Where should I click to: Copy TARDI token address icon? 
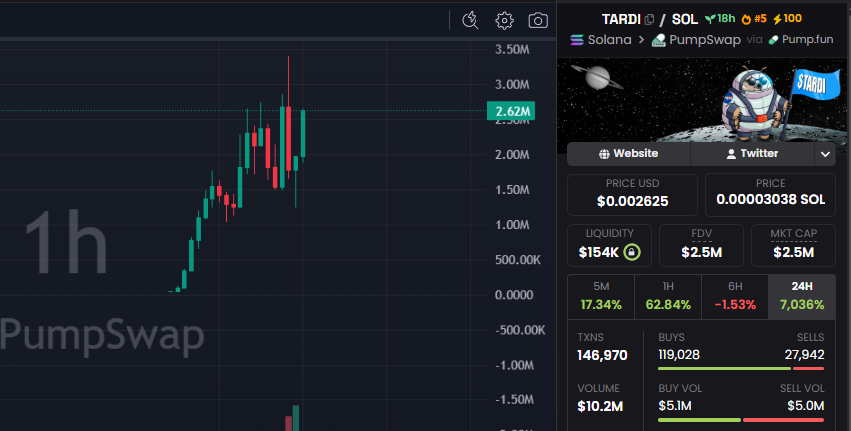pos(649,20)
